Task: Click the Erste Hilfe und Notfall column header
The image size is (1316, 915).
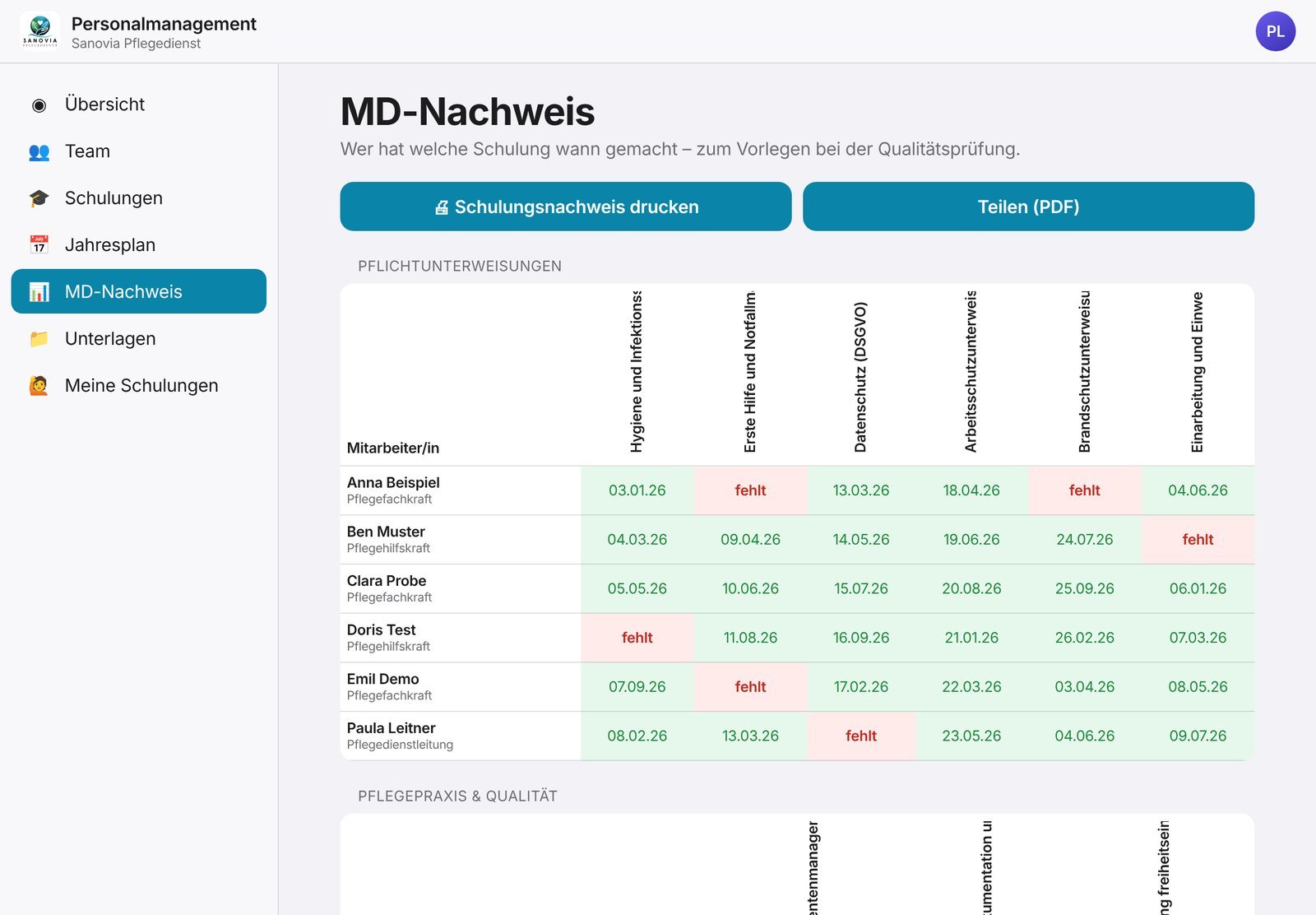Action: [750, 372]
